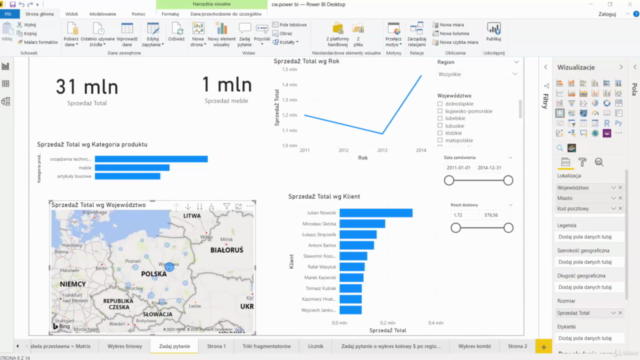Open Przełącz motyw themes

click(x=393, y=35)
